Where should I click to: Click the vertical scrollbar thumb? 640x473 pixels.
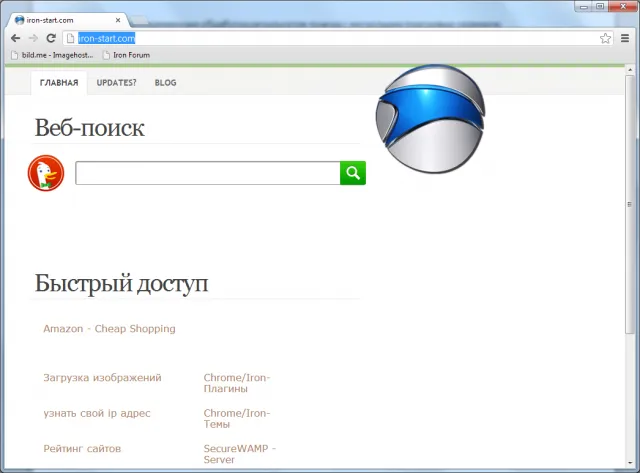(630, 204)
